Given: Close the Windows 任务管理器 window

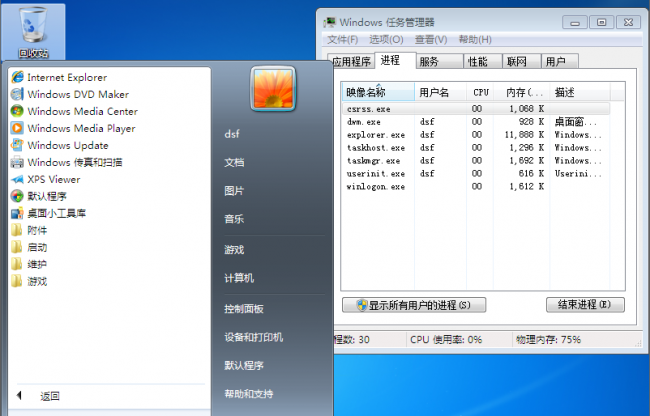Looking at the screenshot, I should pos(628,22).
